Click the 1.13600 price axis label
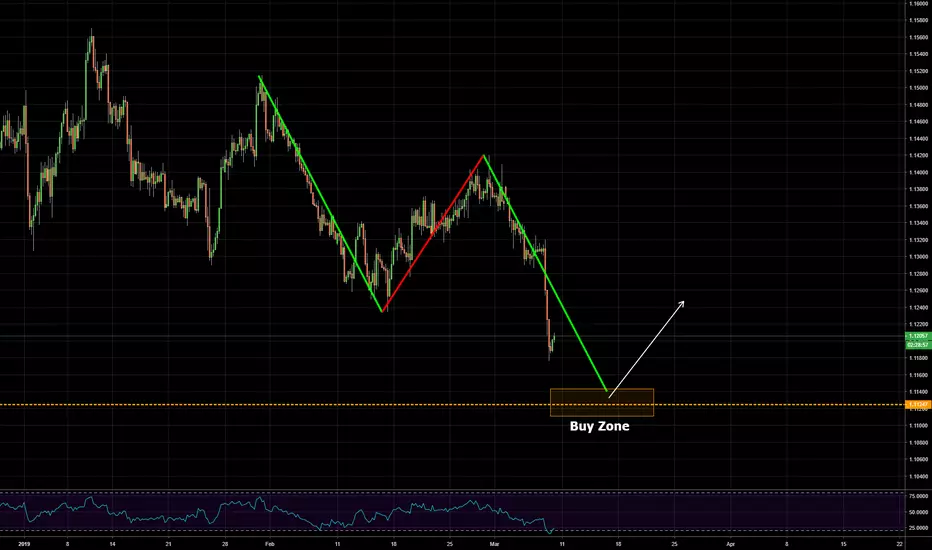 (x=918, y=206)
